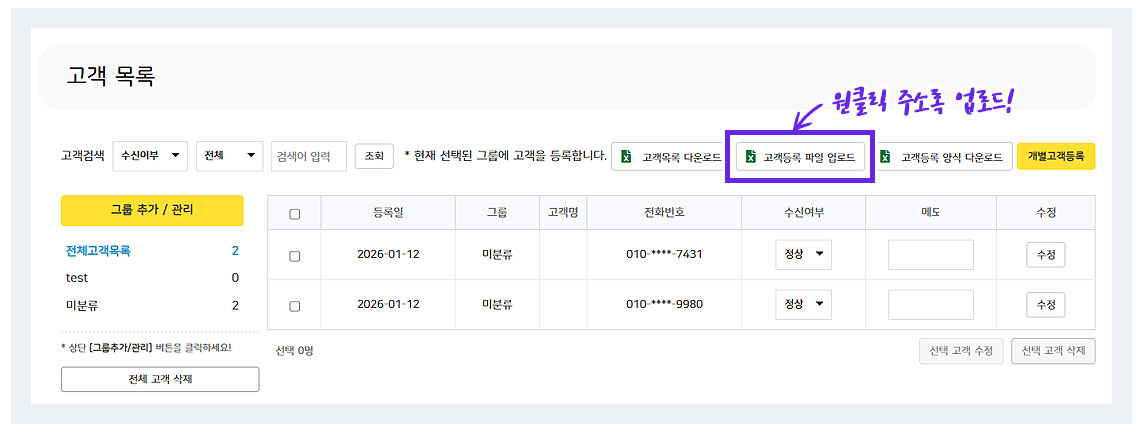Toggle the select-all checkbox in table header
Image resolution: width=1143 pixels, height=434 pixels.
pos(294,214)
